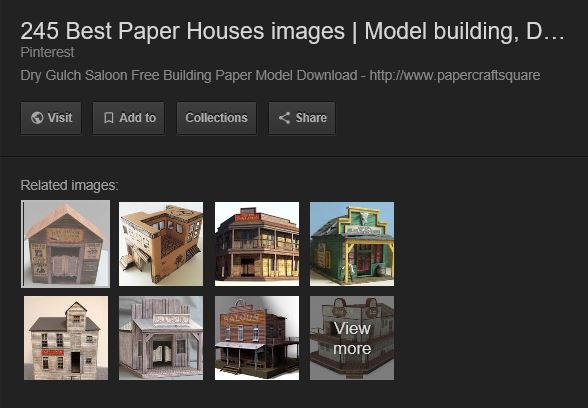Select the two-story balcony saloon thumbnail
The image size is (588, 408).
(257, 244)
